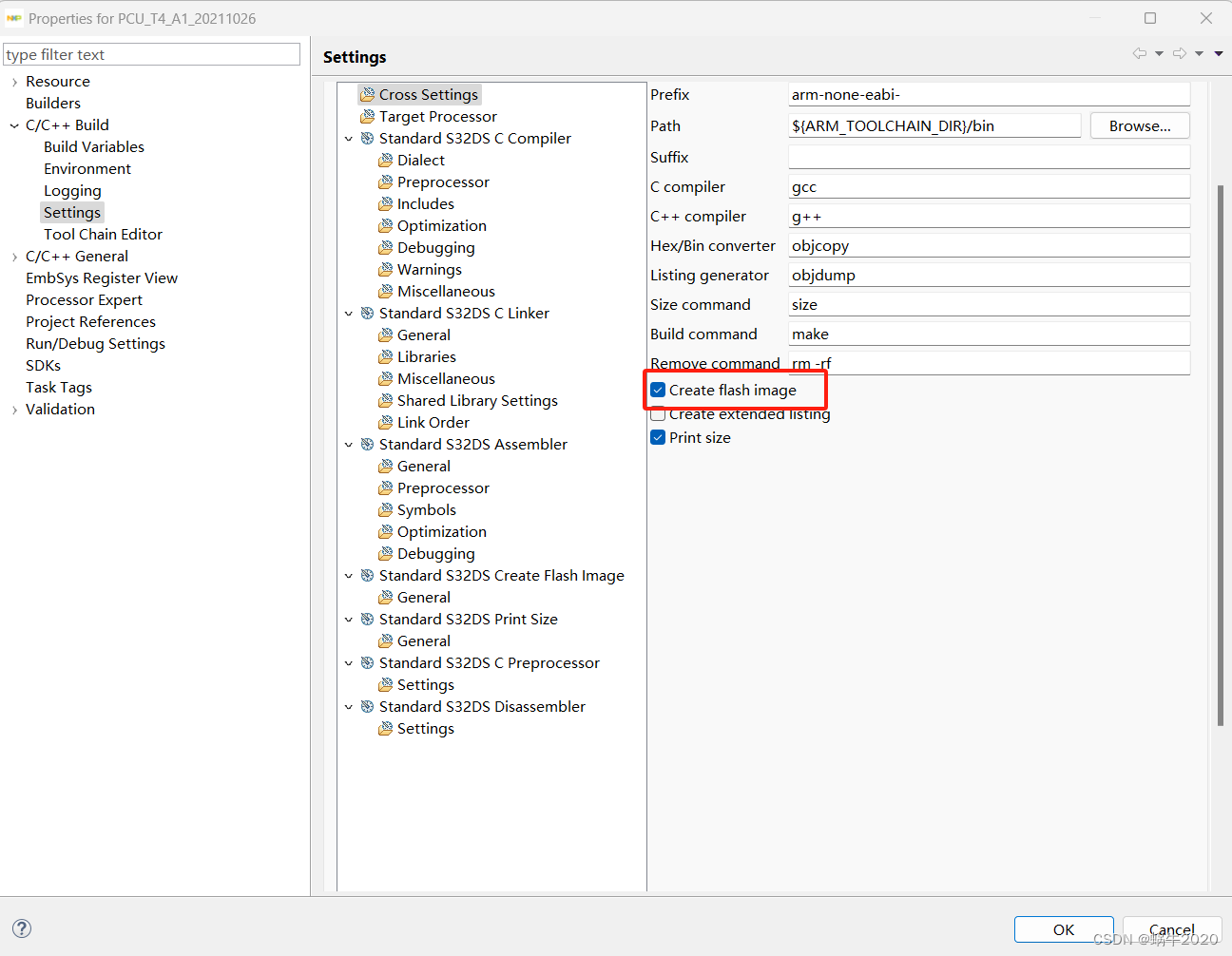This screenshot has width=1232, height=956.
Task: Collapse the C/C++ Build category
Action: tap(14, 125)
